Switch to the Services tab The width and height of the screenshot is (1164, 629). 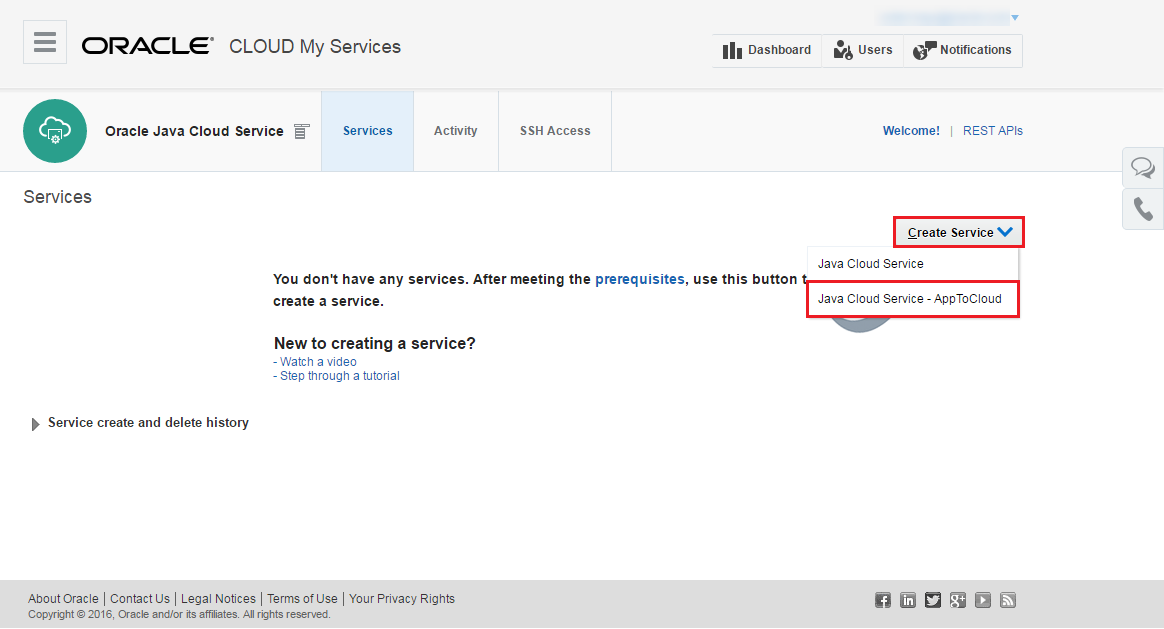click(x=367, y=131)
